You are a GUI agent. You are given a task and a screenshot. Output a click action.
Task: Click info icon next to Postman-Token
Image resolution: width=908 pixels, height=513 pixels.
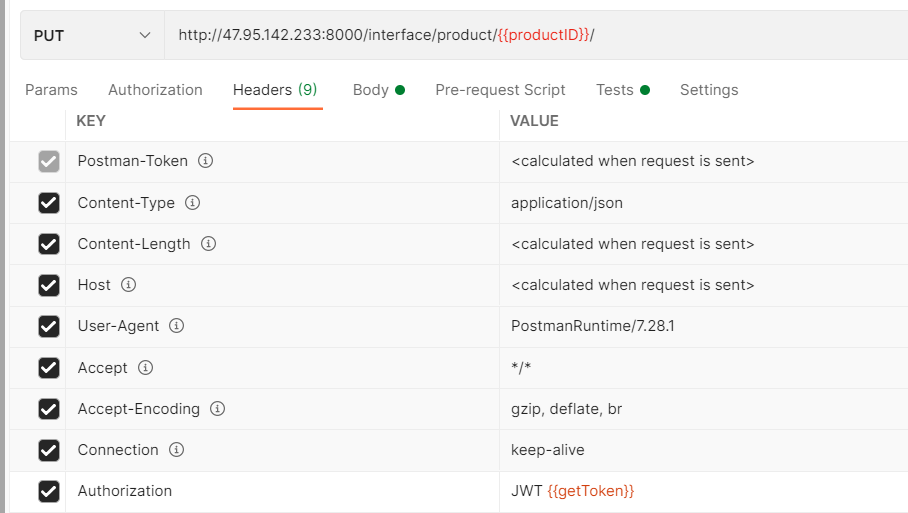tap(206, 161)
